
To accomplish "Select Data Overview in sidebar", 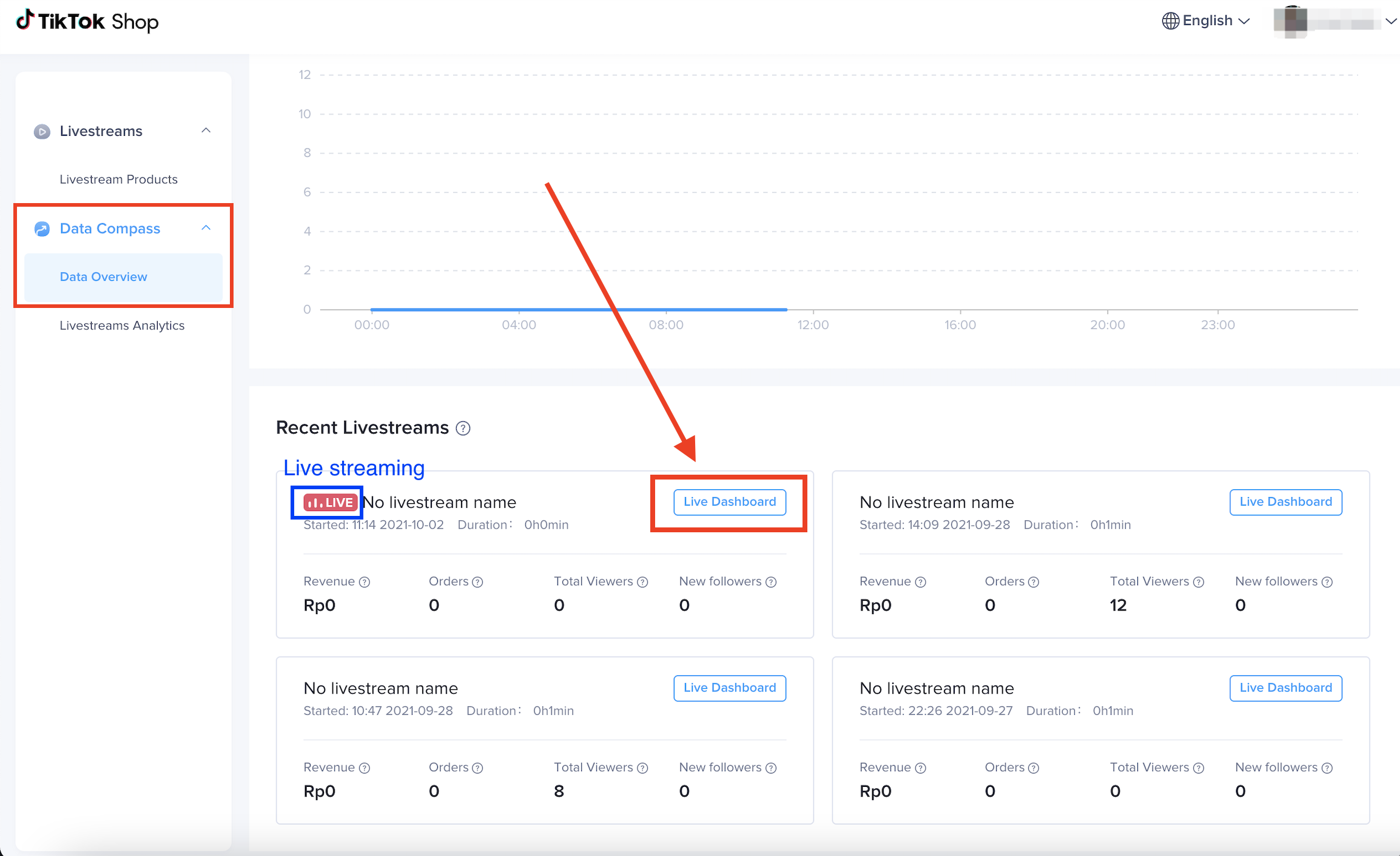I will [103, 277].
